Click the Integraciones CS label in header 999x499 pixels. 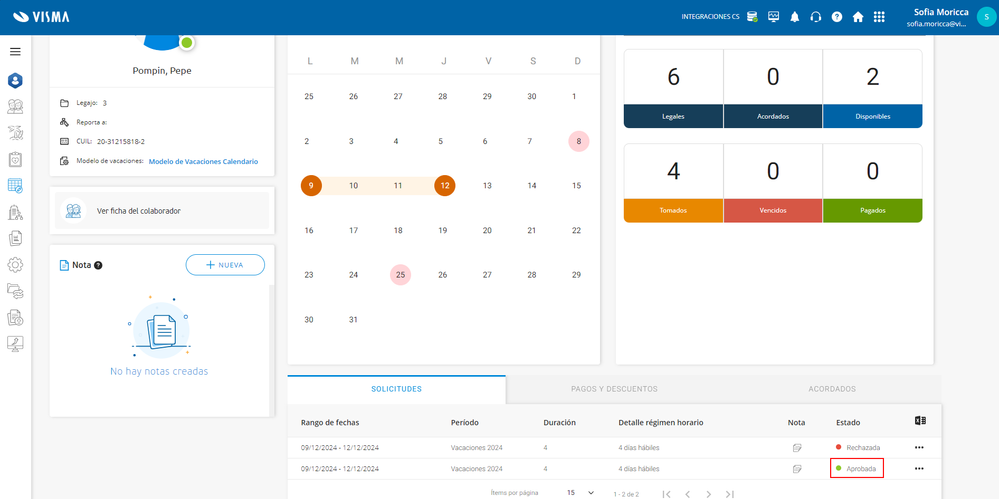(710, 17)
